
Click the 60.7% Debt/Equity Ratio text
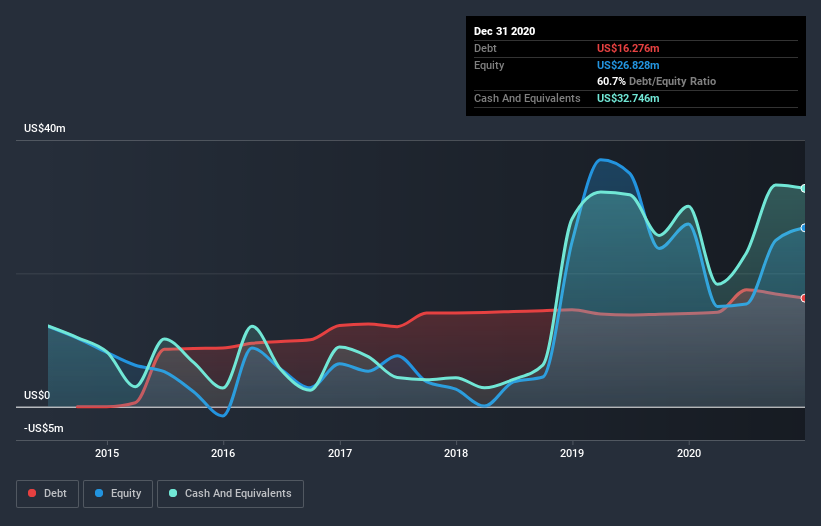[656, 82]
